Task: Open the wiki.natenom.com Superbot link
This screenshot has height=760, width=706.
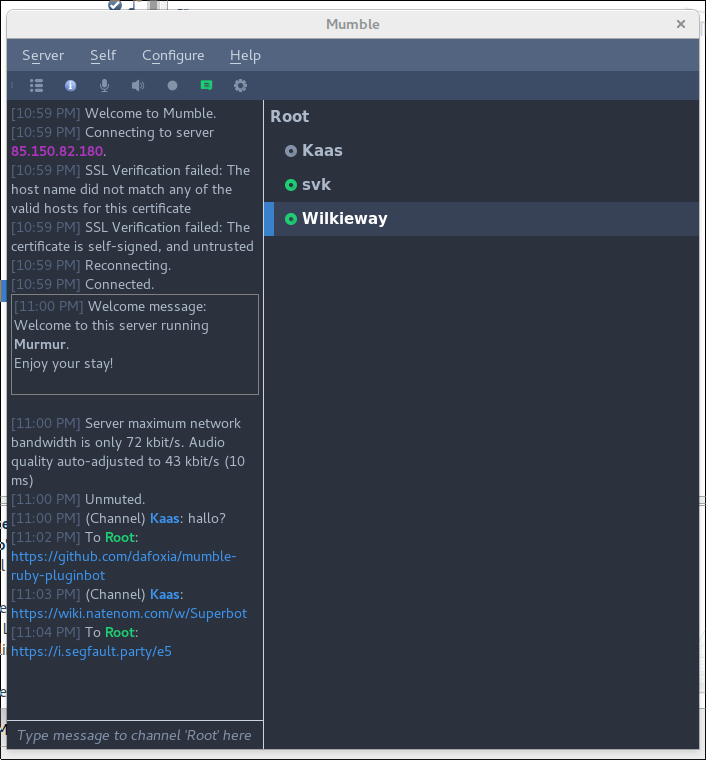Action: coord(128,613)
